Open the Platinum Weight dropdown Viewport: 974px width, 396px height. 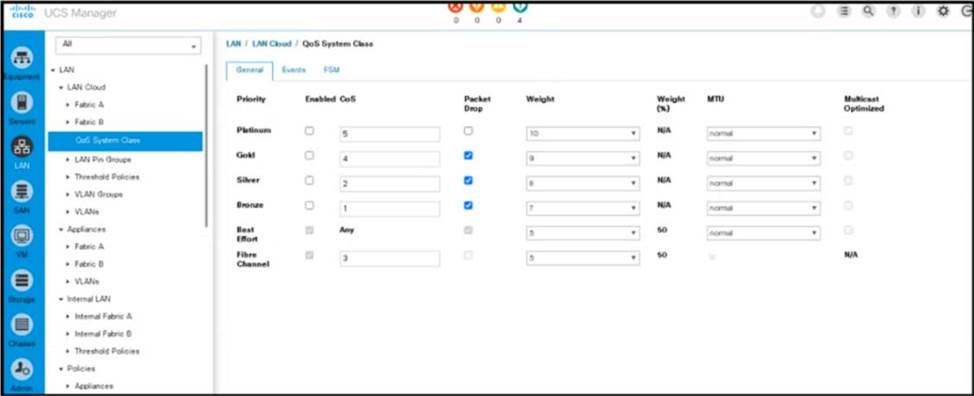tap(583, 134)
